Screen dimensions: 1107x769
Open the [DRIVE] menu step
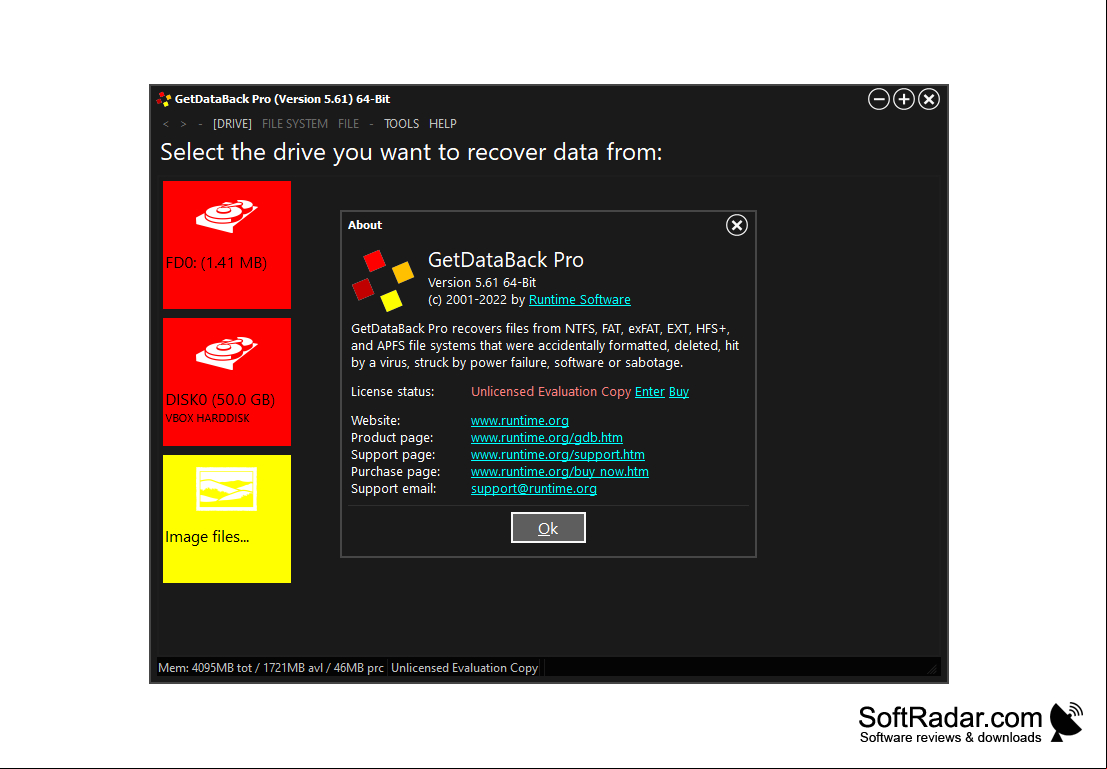click(x=232, y=124)
